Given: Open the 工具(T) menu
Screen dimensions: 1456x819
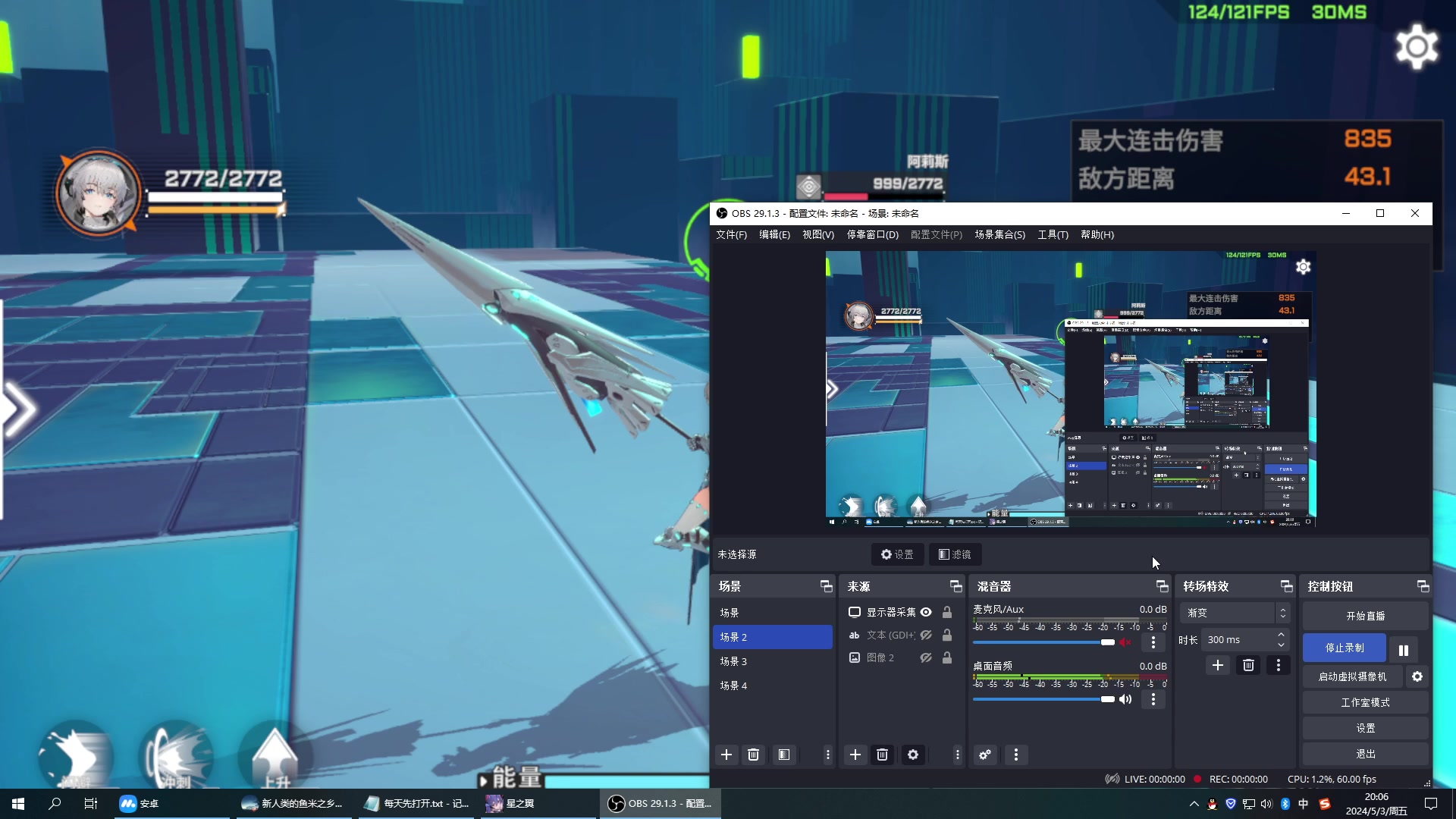Looking at the screenshot, I should pos(1053,235).
